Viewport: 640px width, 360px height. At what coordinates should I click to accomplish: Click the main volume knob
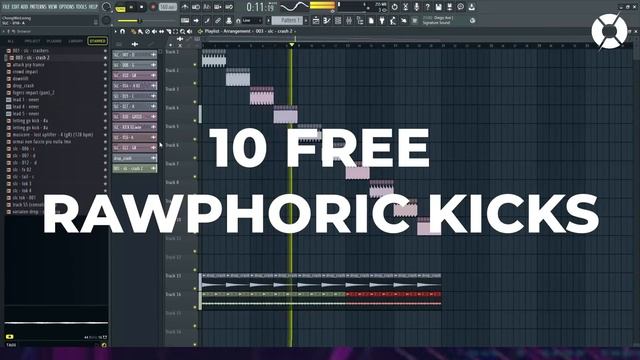(107, 7)
